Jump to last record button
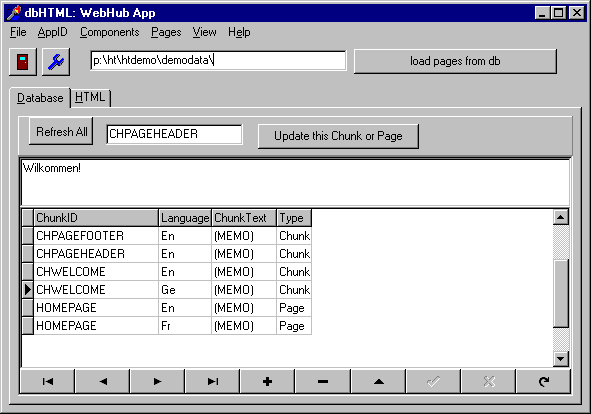This screenshot has width=591, height=414. point(213,382)
